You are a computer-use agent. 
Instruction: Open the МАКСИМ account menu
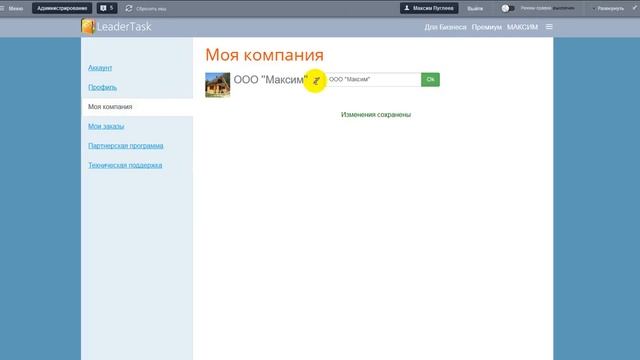(x=522, y=27)
